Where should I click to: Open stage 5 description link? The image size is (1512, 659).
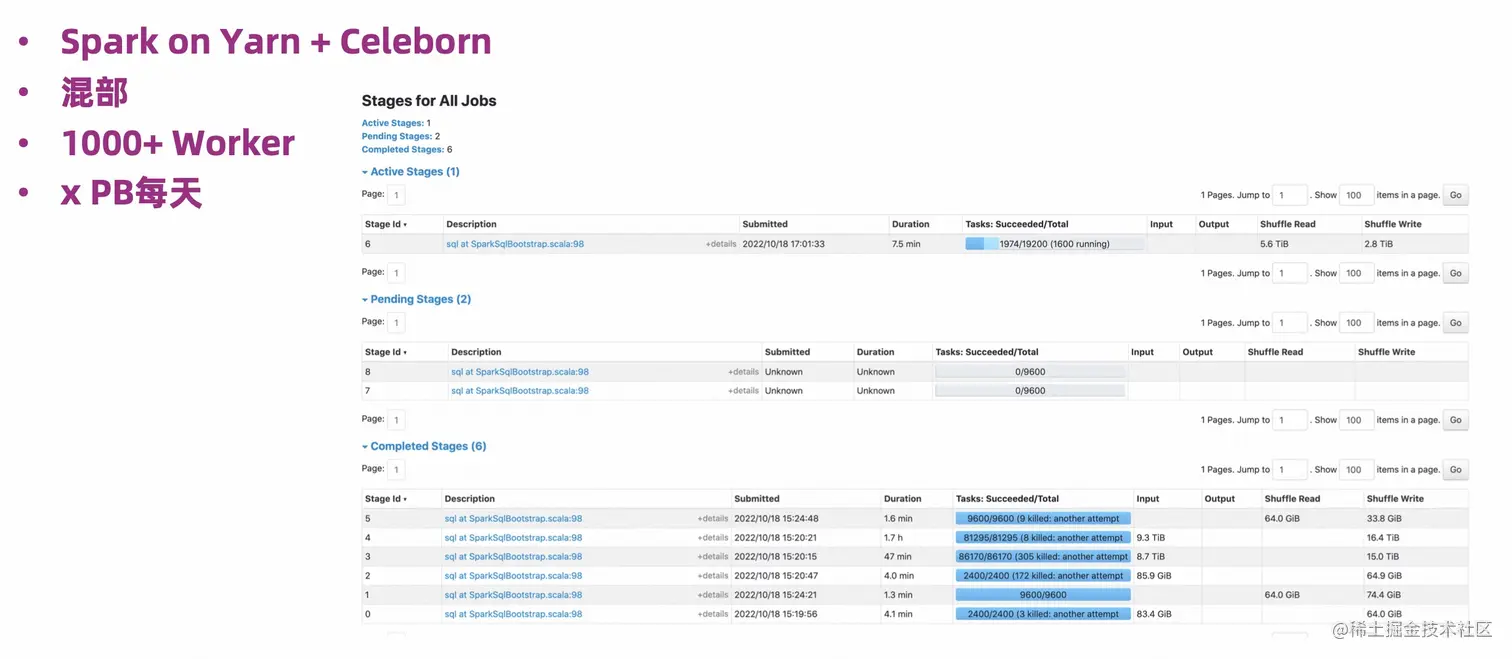click(513, 519)
